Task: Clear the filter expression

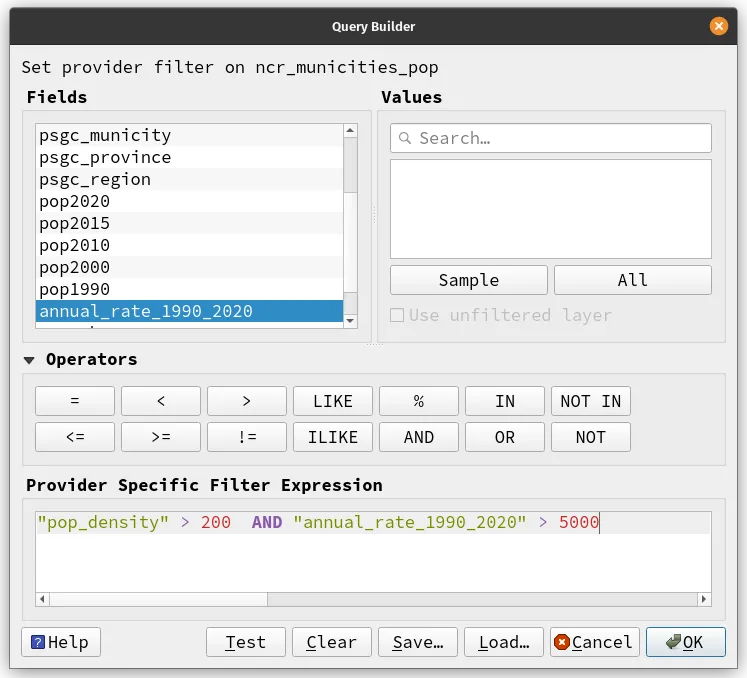Action: tap(332, 642)
